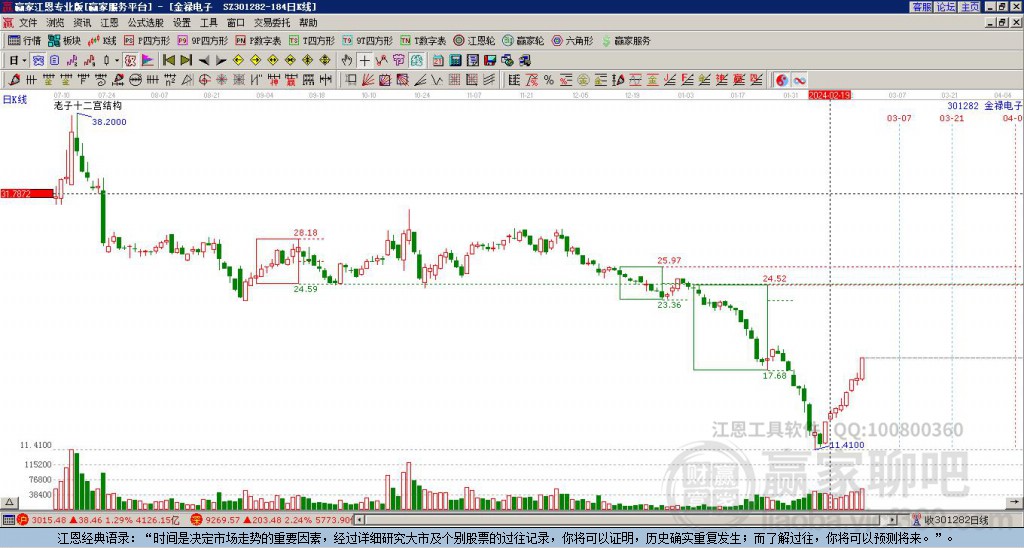The width and height of the screenshot is (1024, 548).
Task: Open the 文件 menu
Action: point(28,23)
